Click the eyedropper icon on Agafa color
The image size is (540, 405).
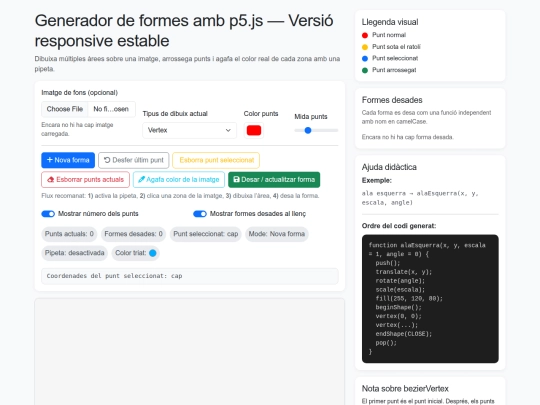[141, 179]
